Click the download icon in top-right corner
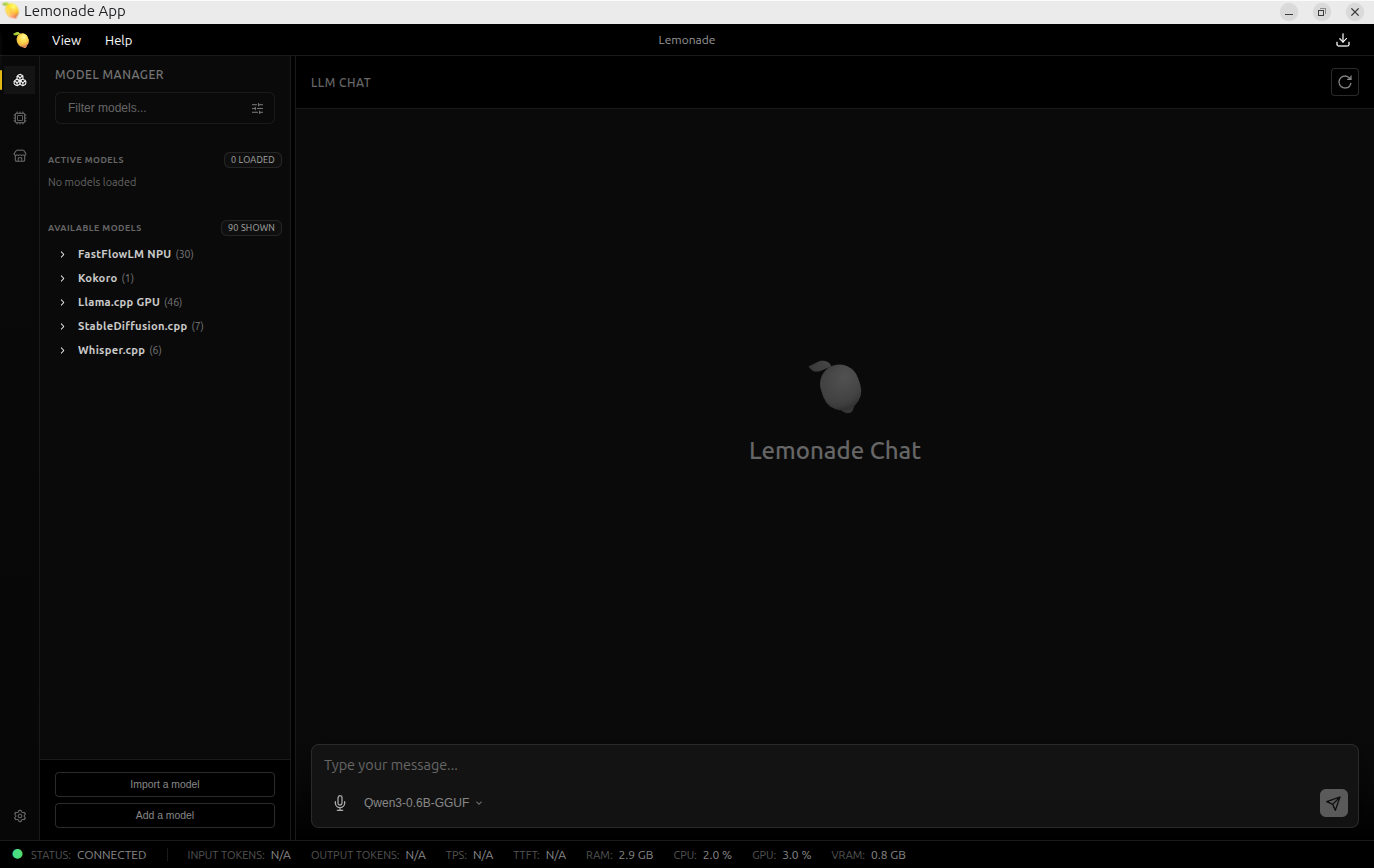Image resolution: width=1374 pixels, height=868 pixels. (x=1342, y=40)
